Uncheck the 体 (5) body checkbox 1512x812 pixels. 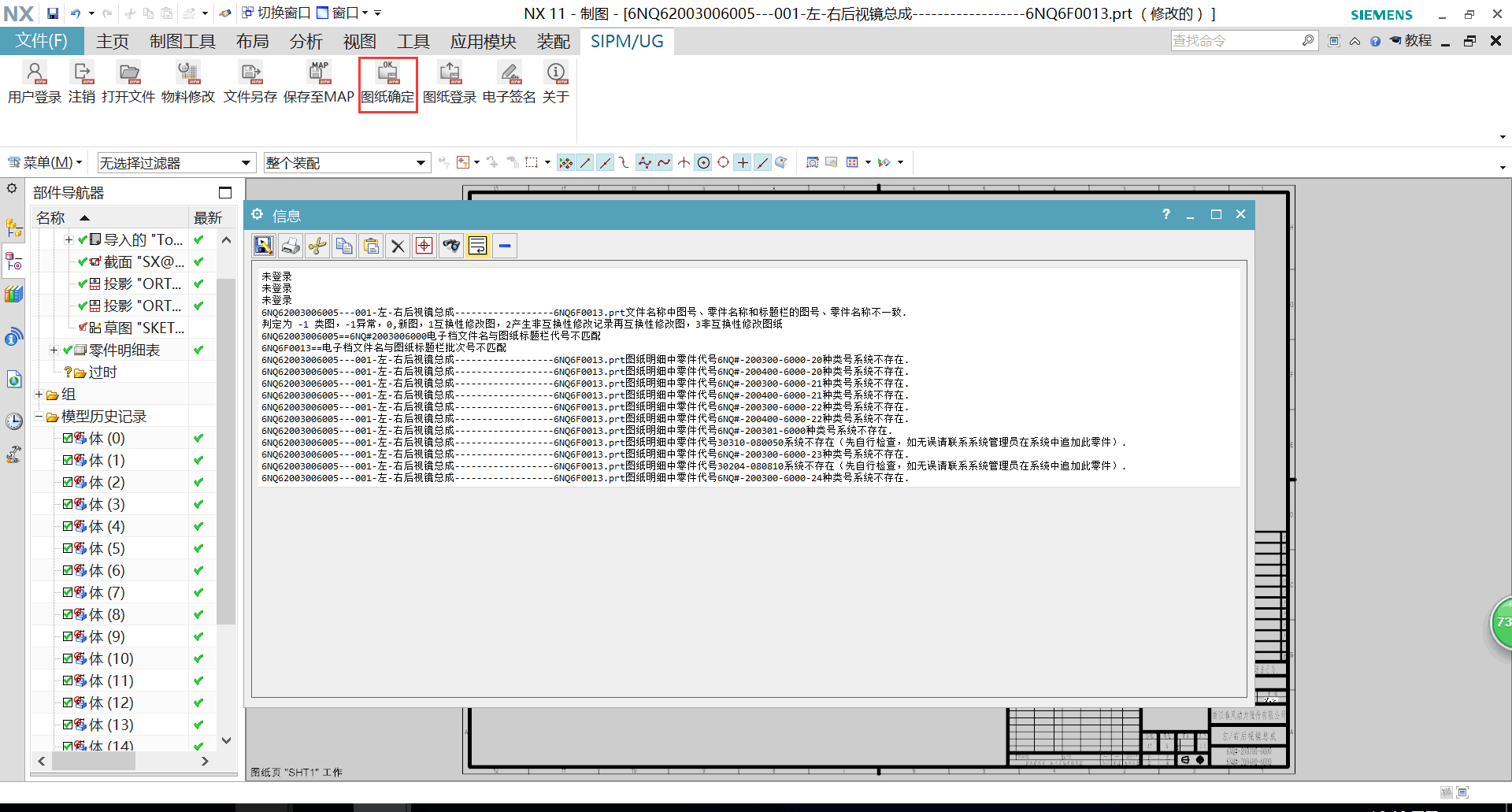pyautogui.click(x=68, y=549)
